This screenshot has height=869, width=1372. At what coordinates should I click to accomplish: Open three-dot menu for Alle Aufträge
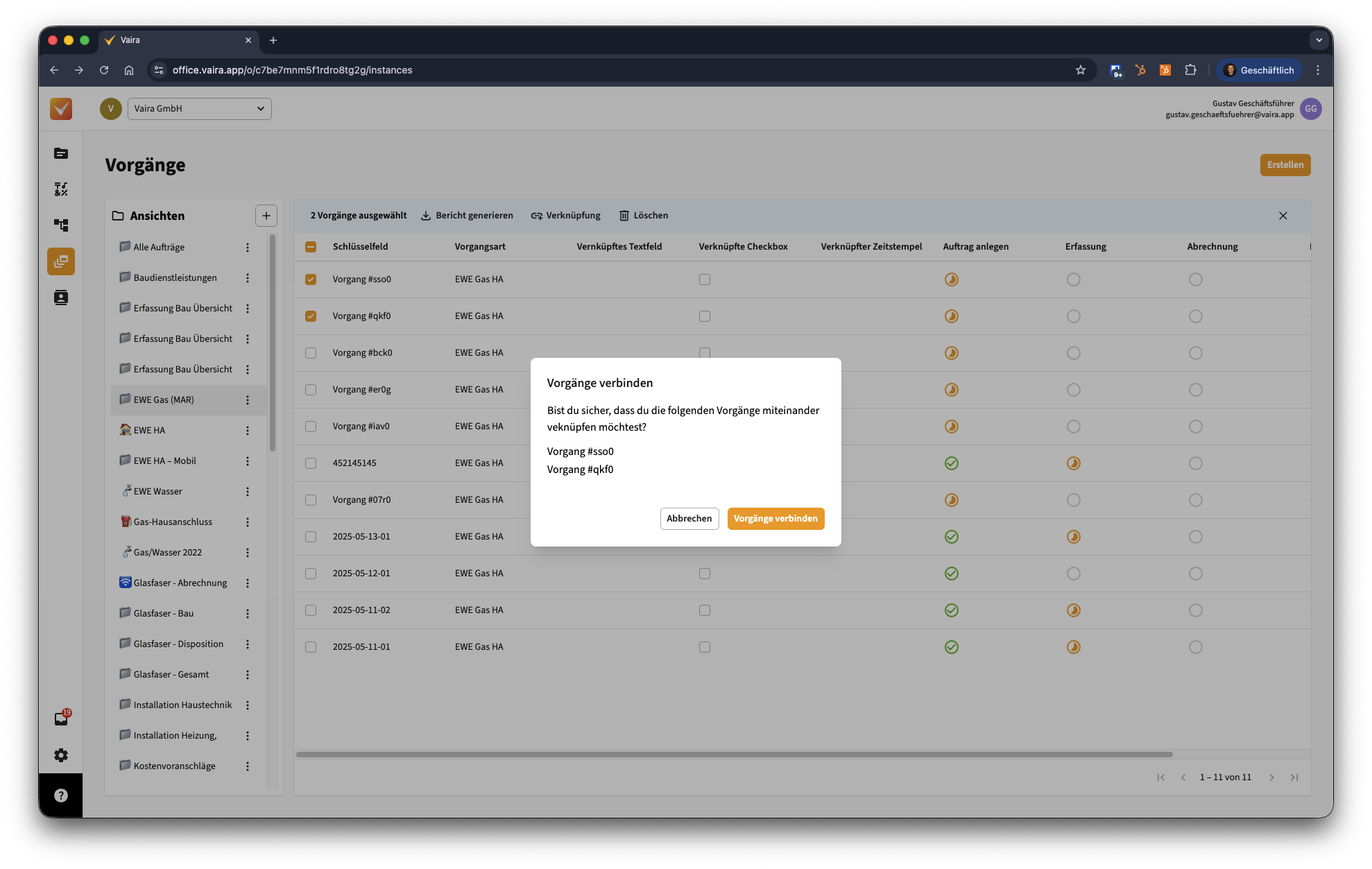point(248,248)
